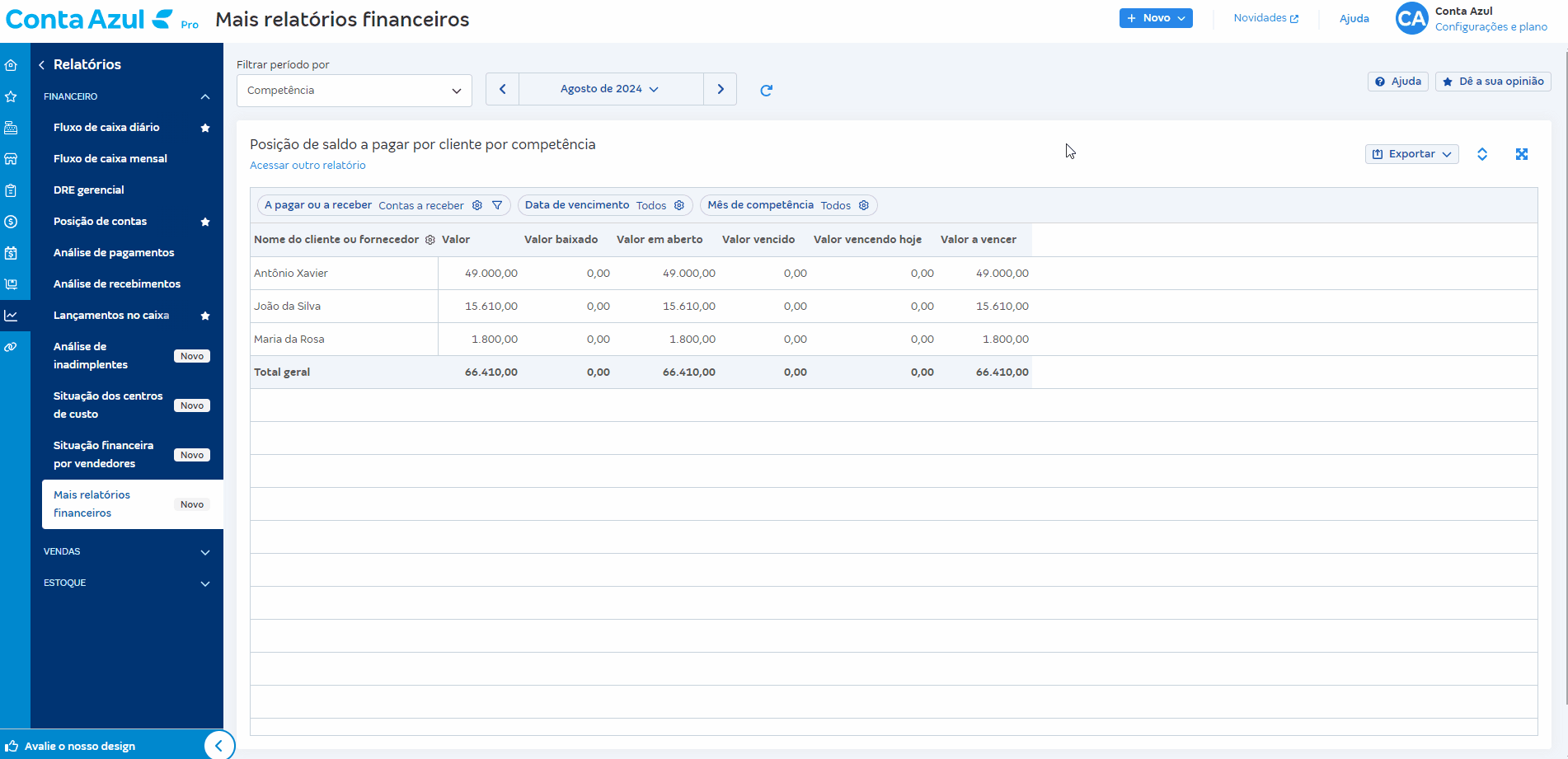Toggle favorite star on Posição de contas
This screenshot has height=759, width=1568.
[x=205, y=222]
